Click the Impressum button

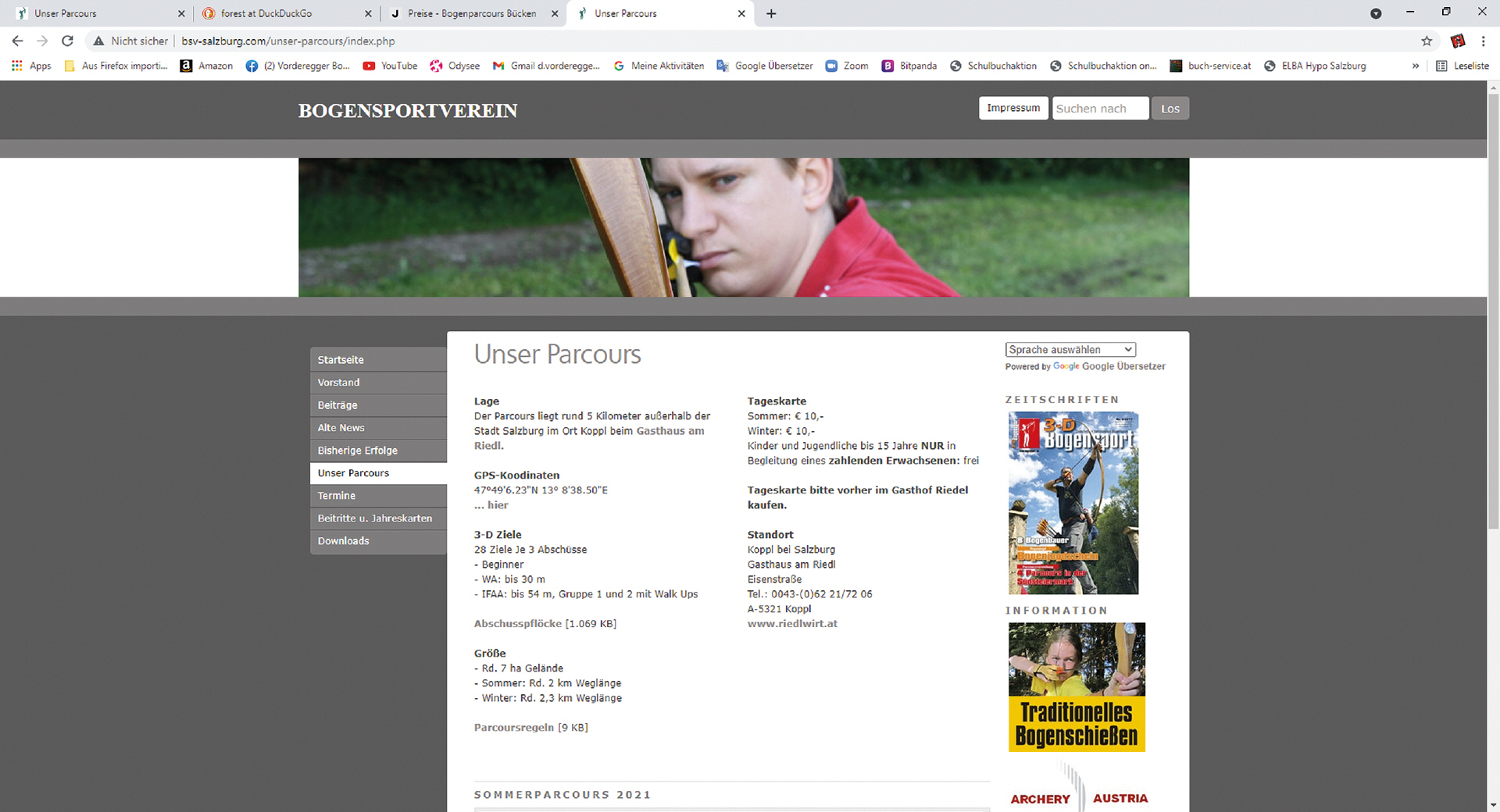pos(1012,108)
